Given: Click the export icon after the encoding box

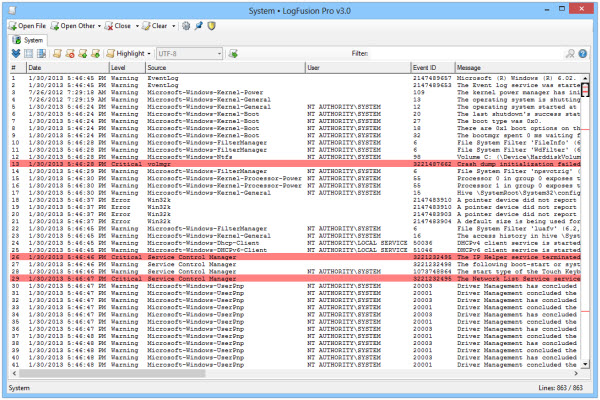Looking at the screenshot, I should (x=233, y=54).
